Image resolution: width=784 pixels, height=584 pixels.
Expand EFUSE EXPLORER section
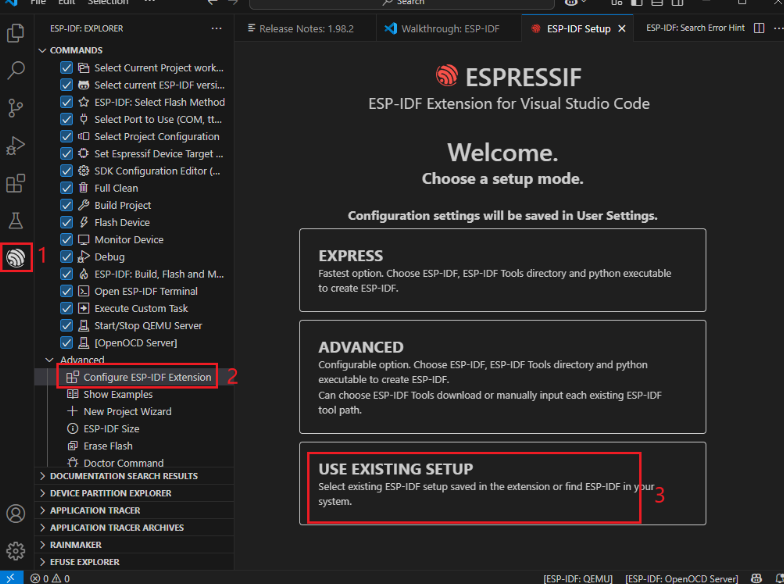coord(134,562)
